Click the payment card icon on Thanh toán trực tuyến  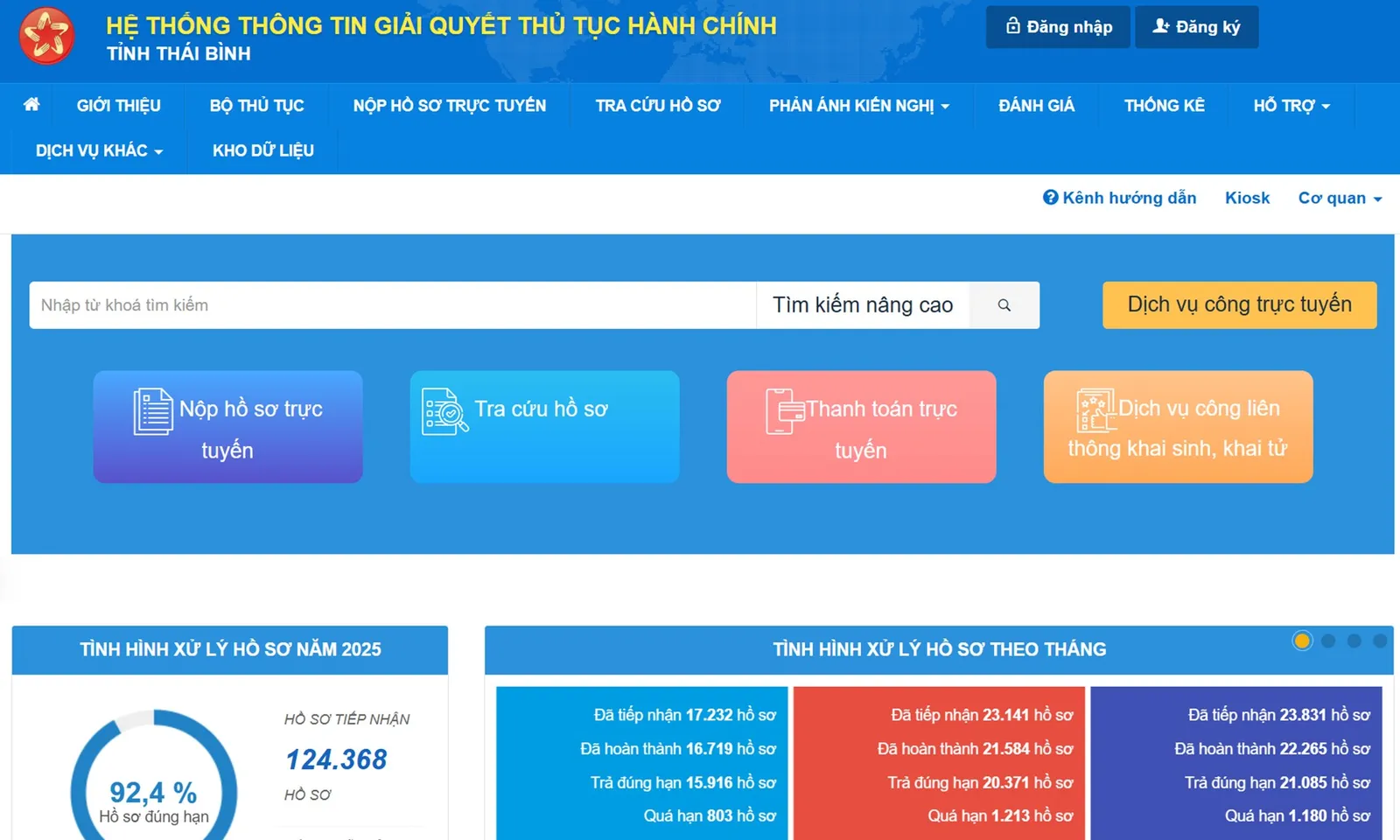781,411
